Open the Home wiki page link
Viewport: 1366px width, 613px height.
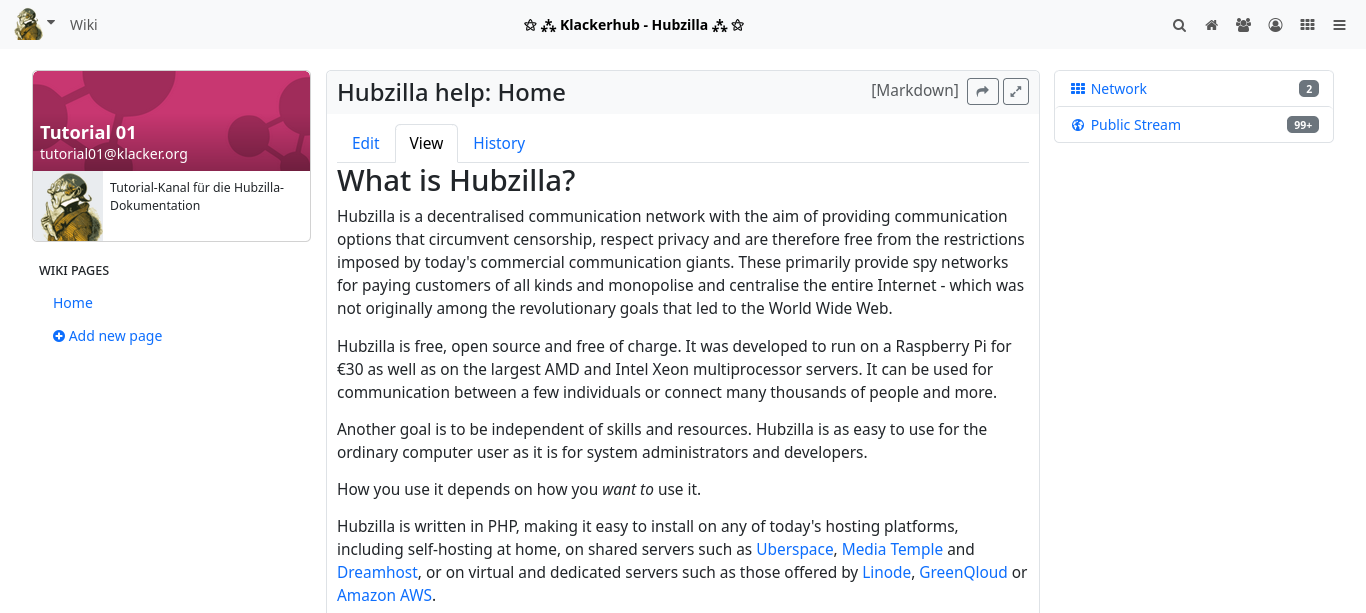point(73,302)
